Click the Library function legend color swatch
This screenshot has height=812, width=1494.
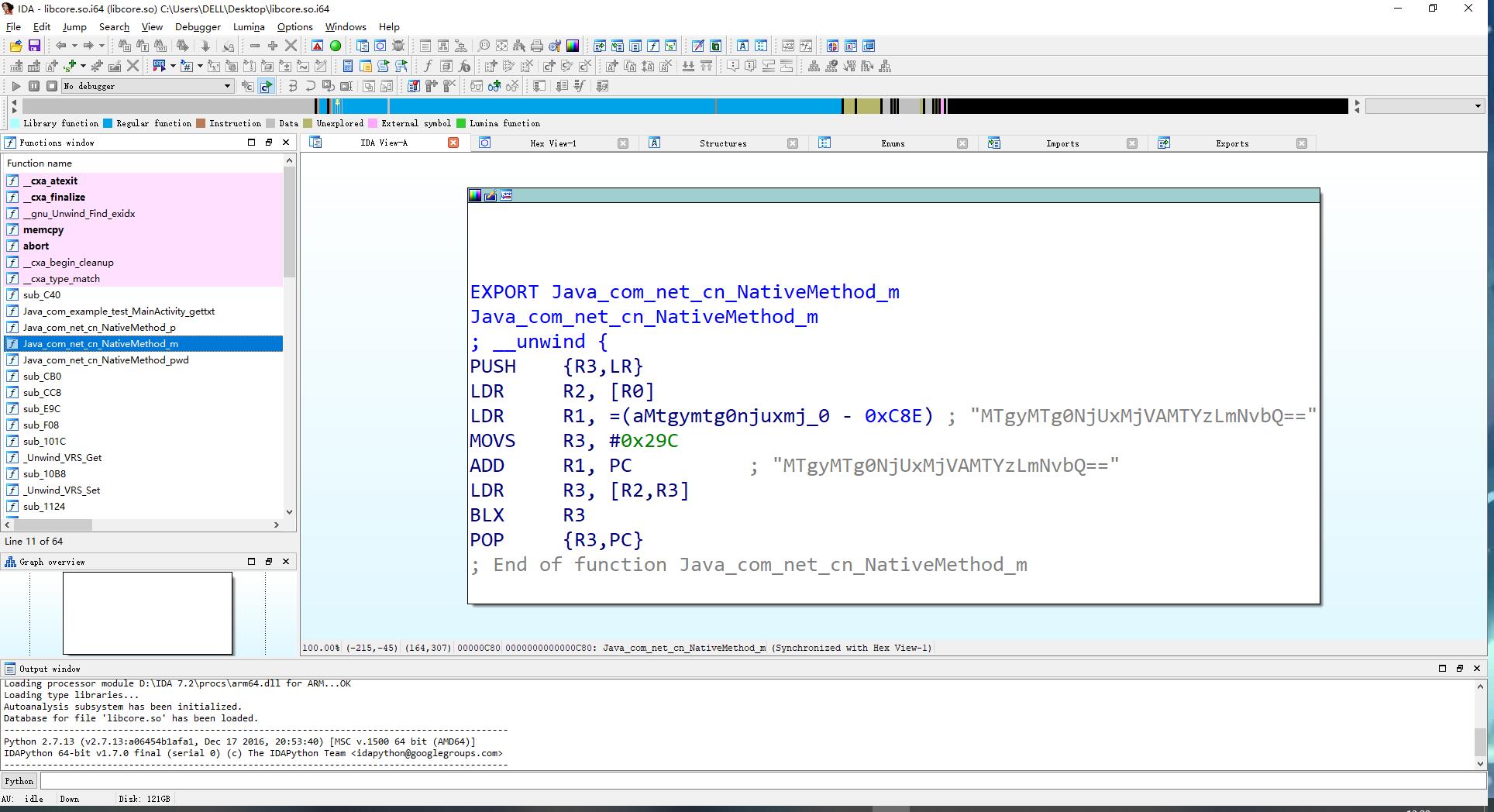pos(15,123)
